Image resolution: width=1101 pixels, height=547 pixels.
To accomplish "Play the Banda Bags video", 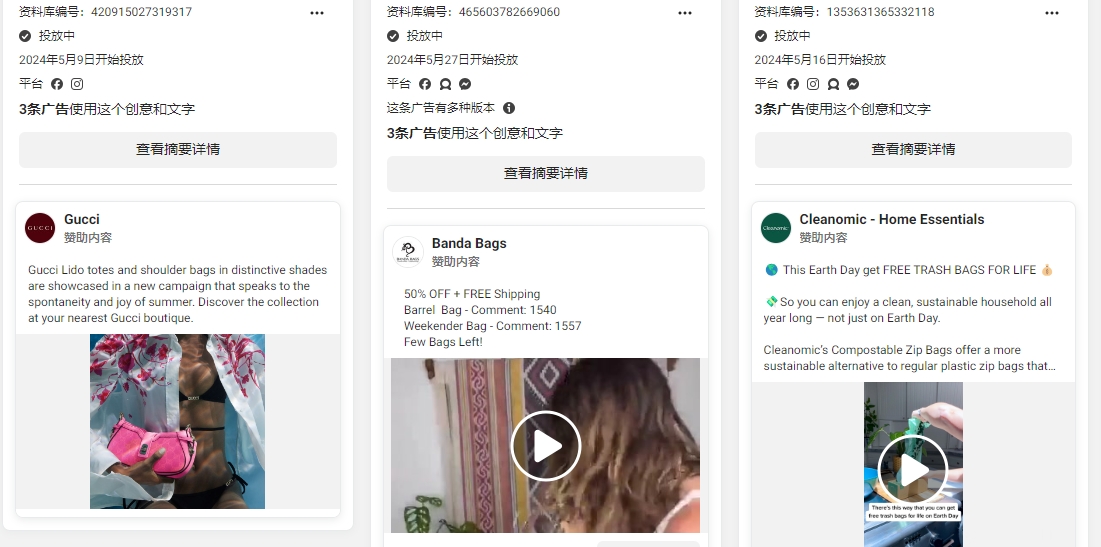I will tap(546, 446).
